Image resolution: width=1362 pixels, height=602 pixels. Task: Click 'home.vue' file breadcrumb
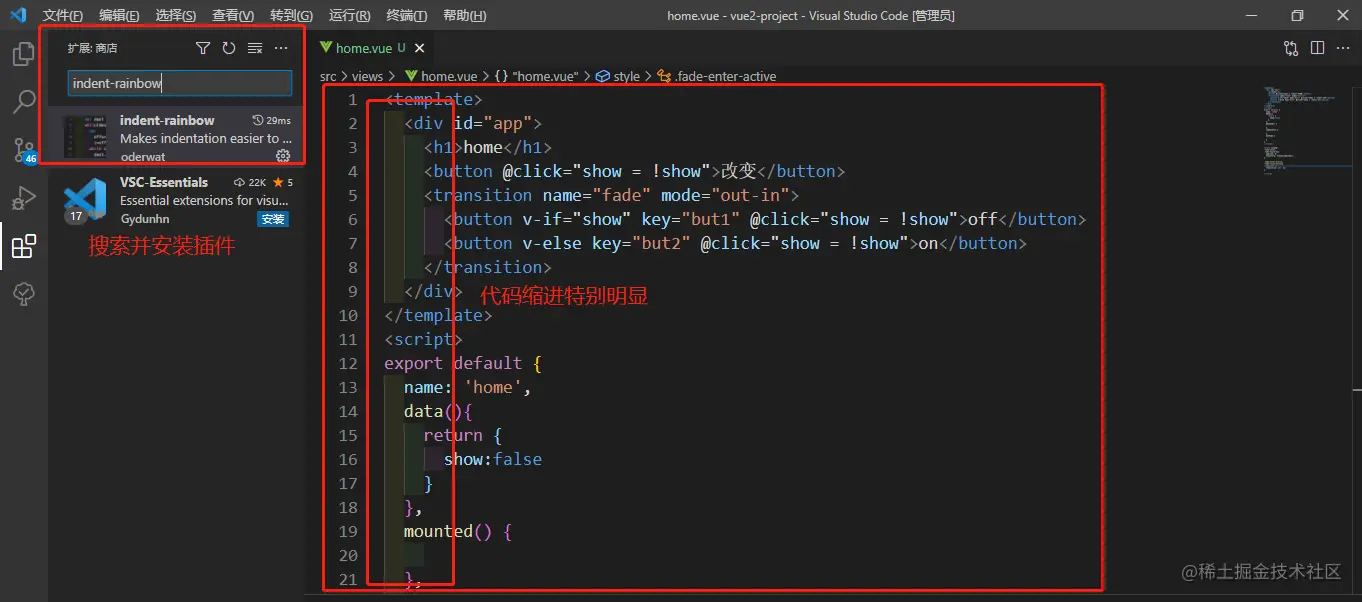(441, 76)
